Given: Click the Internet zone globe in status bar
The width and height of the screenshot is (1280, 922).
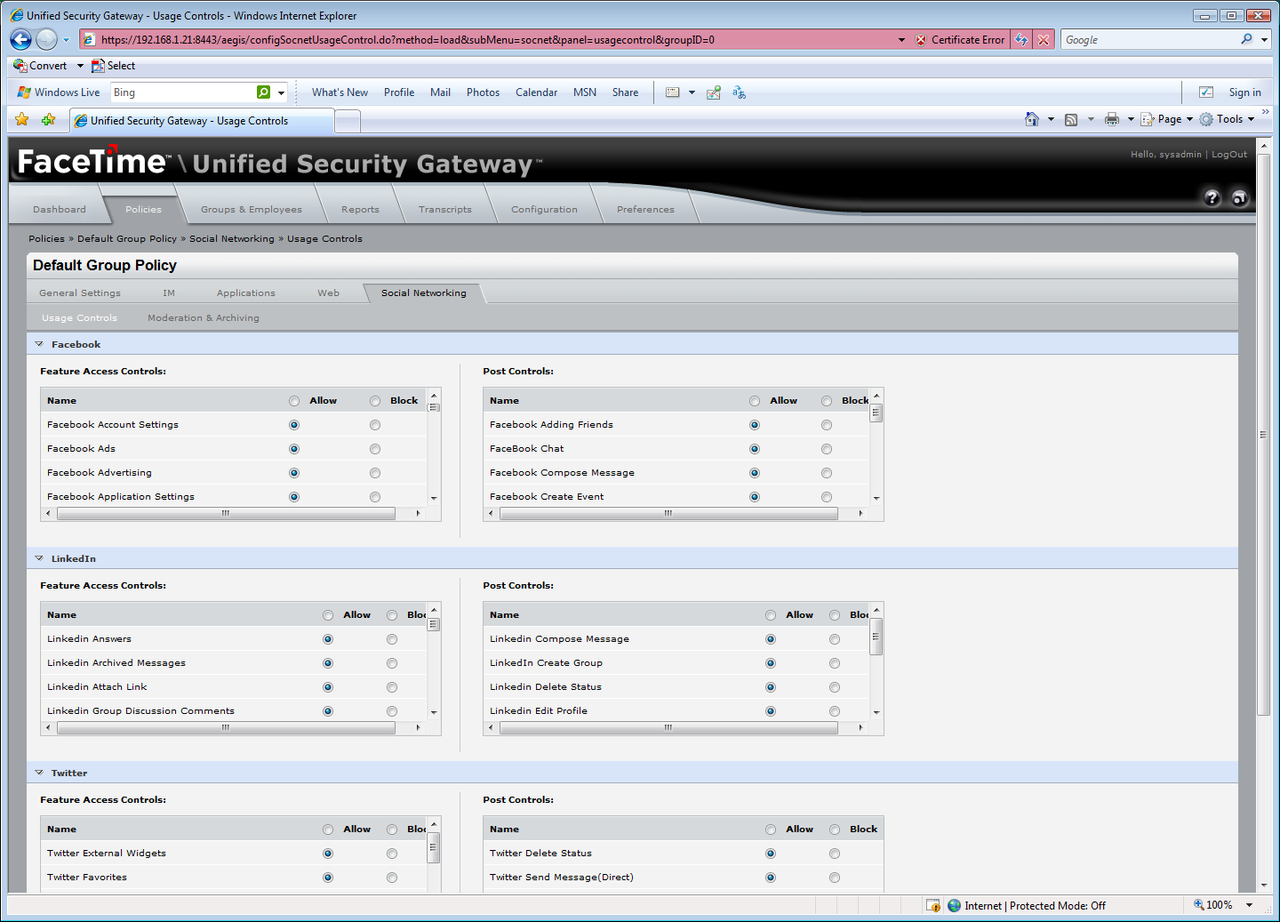Looking at the screenshot, I should click(x=954, y=906).
